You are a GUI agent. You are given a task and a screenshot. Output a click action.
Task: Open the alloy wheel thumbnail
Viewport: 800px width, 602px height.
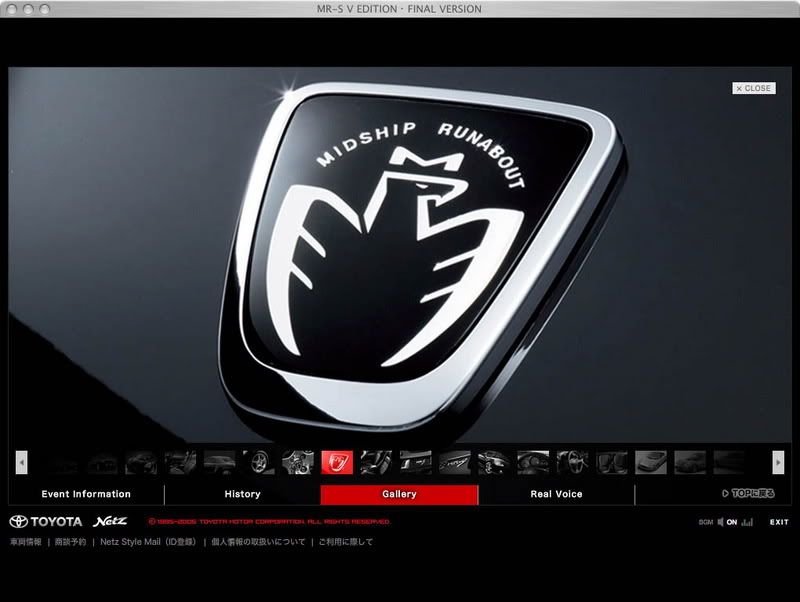[259, 463]
